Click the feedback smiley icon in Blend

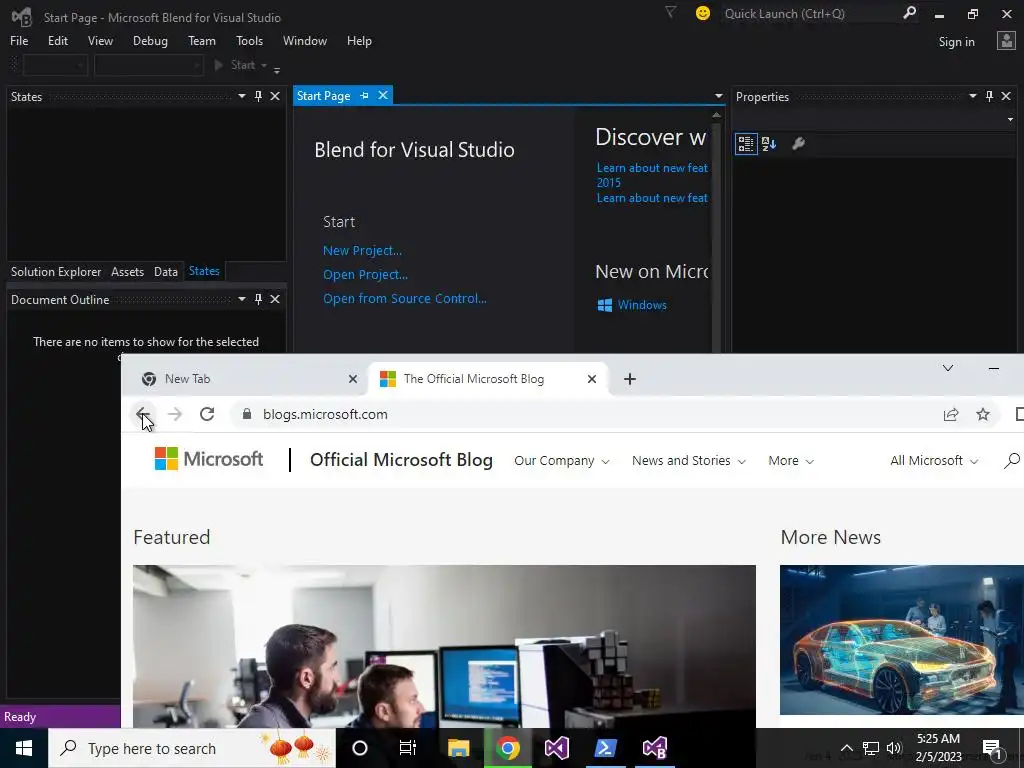tap(703, 13)
